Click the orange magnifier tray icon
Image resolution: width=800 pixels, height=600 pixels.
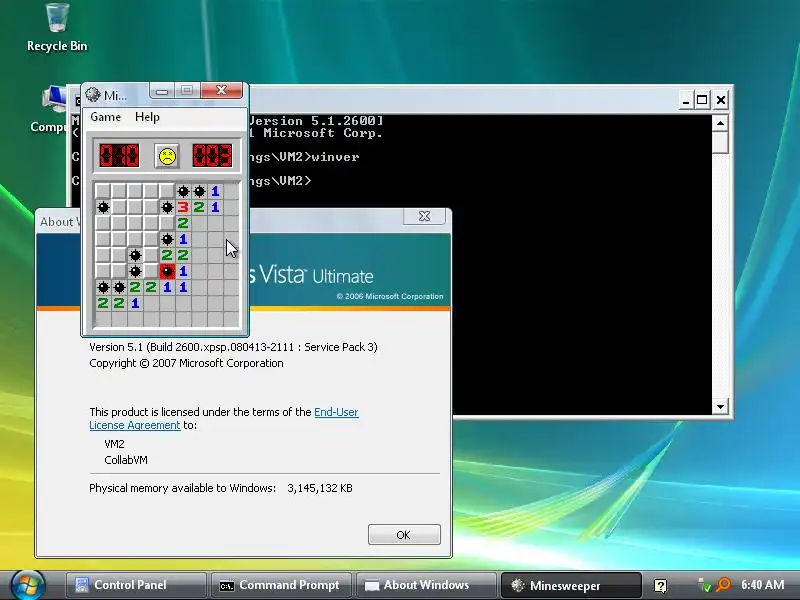(x=723, y=585)
